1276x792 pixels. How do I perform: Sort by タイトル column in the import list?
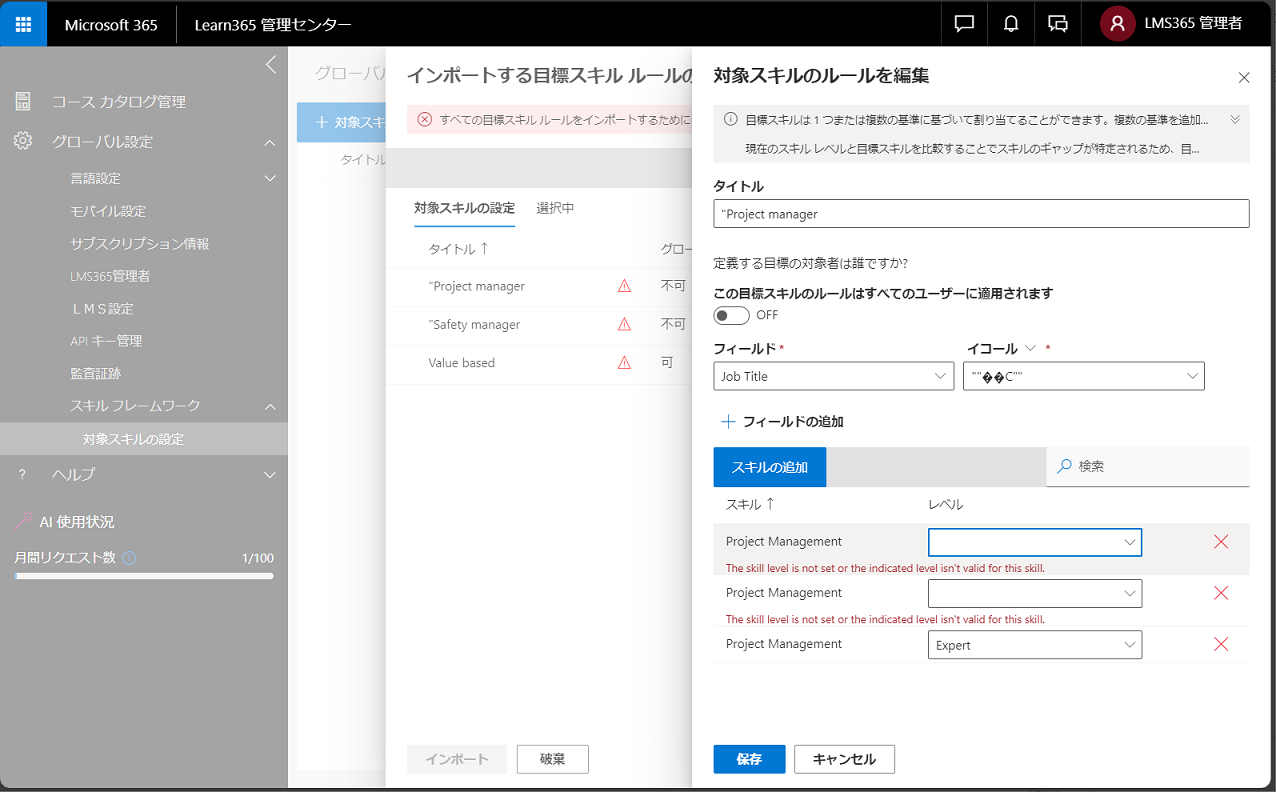[458, 248]
